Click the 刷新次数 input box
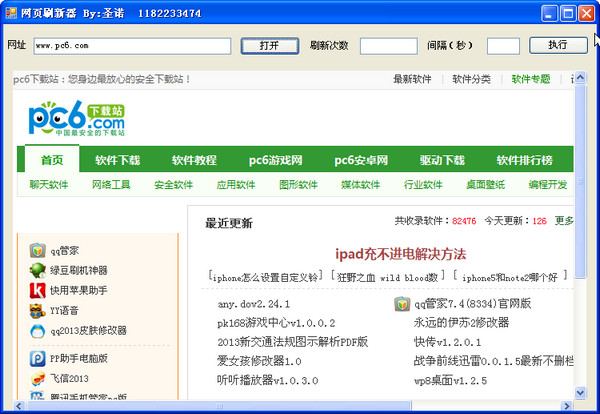 point(388,46)
